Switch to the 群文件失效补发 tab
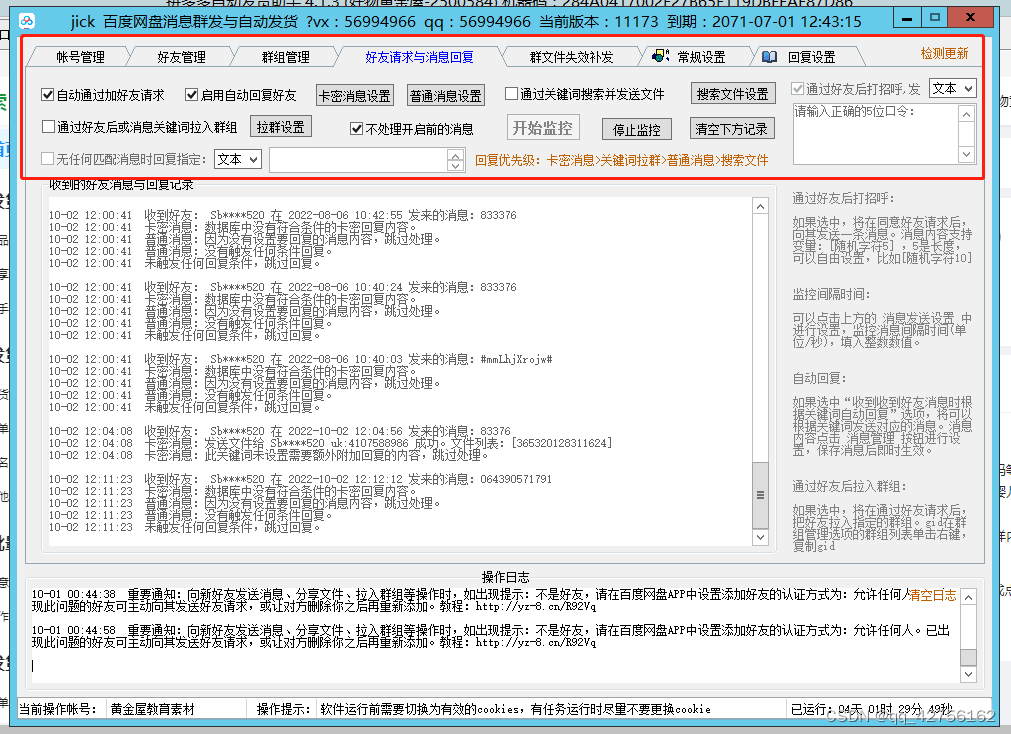 (x=571, y=57)
